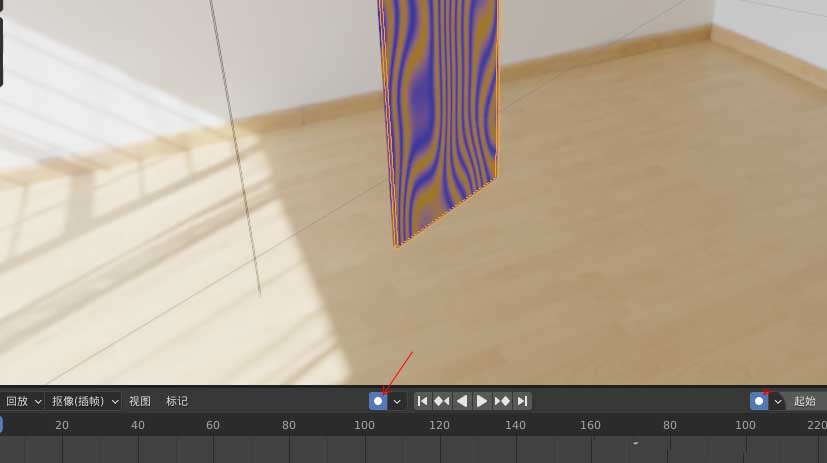The image size is (827, 463).
Task: Jump to the last frame
Action: click(x=522, y=401)
